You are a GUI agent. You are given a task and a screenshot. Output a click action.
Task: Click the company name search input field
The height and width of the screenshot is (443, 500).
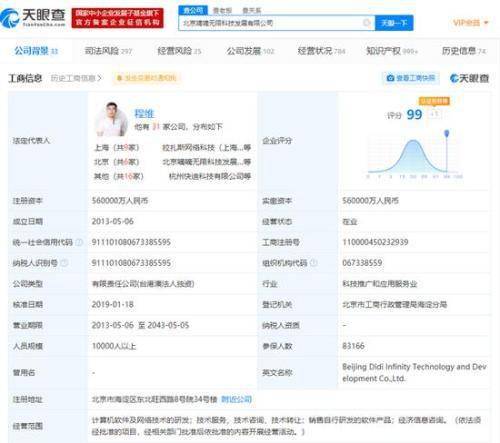click(272, 23)
